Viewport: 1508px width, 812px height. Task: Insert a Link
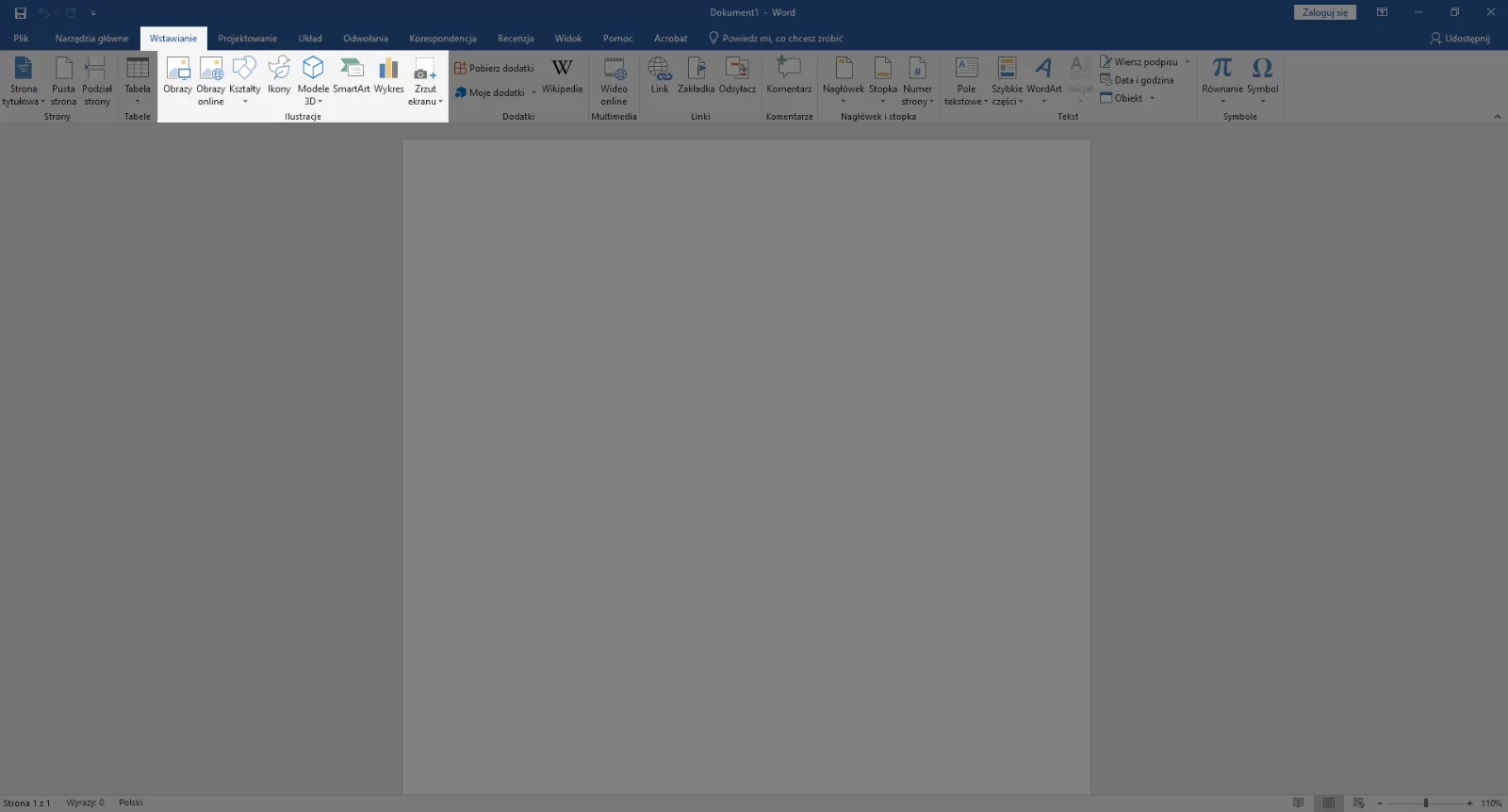pos(659,75)
